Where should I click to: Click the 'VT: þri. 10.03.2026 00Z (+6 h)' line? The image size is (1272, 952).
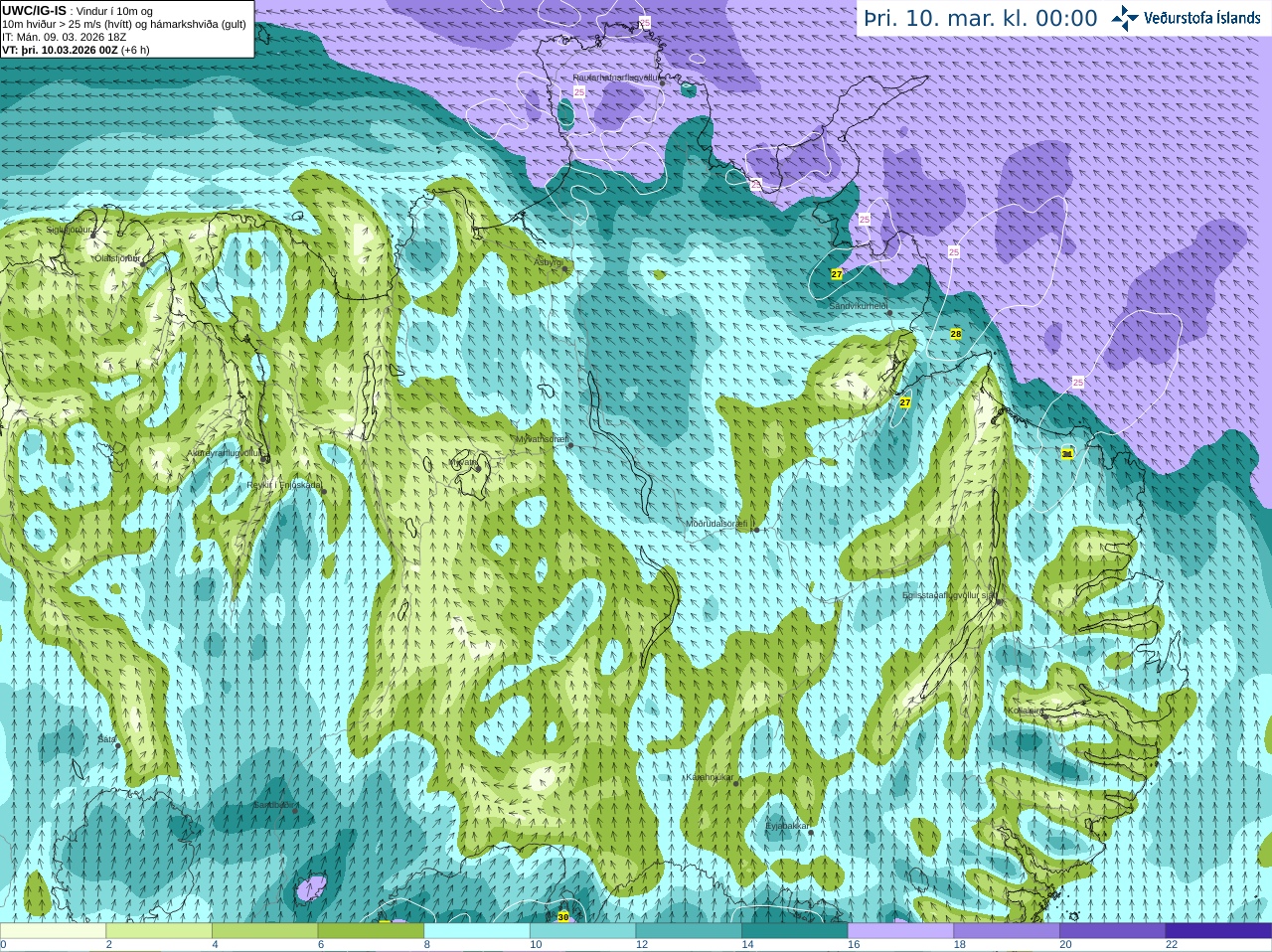point(77,50)
